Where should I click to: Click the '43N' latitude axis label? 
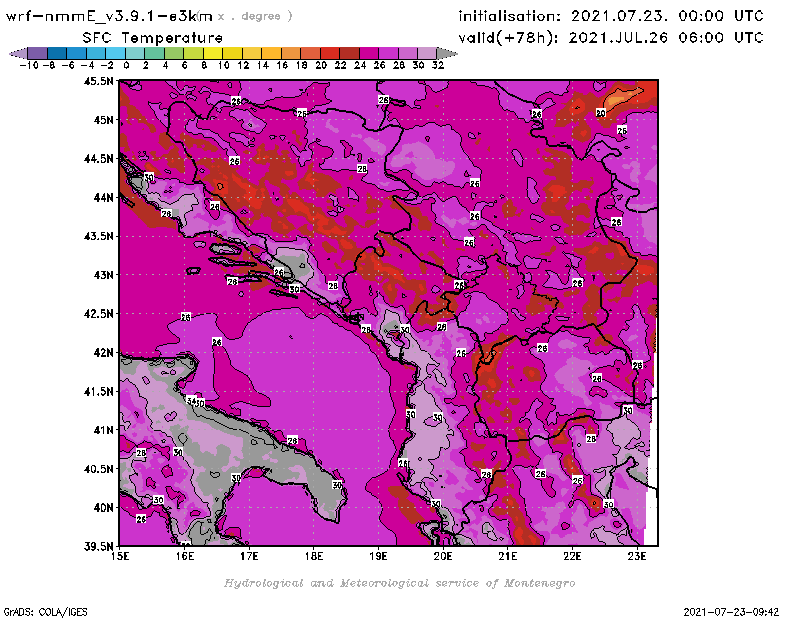104,275
